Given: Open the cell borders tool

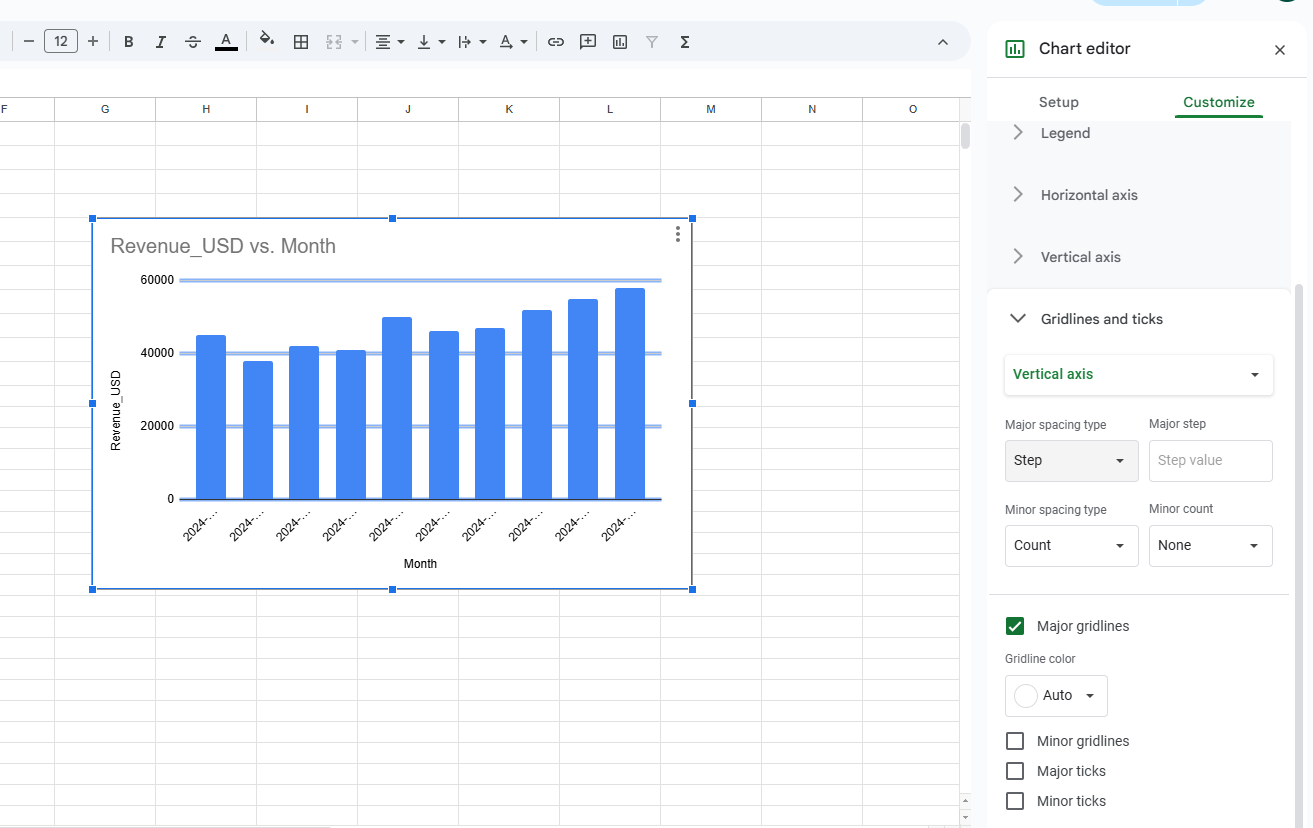Looking at the screenshot, I should [301, 42].
